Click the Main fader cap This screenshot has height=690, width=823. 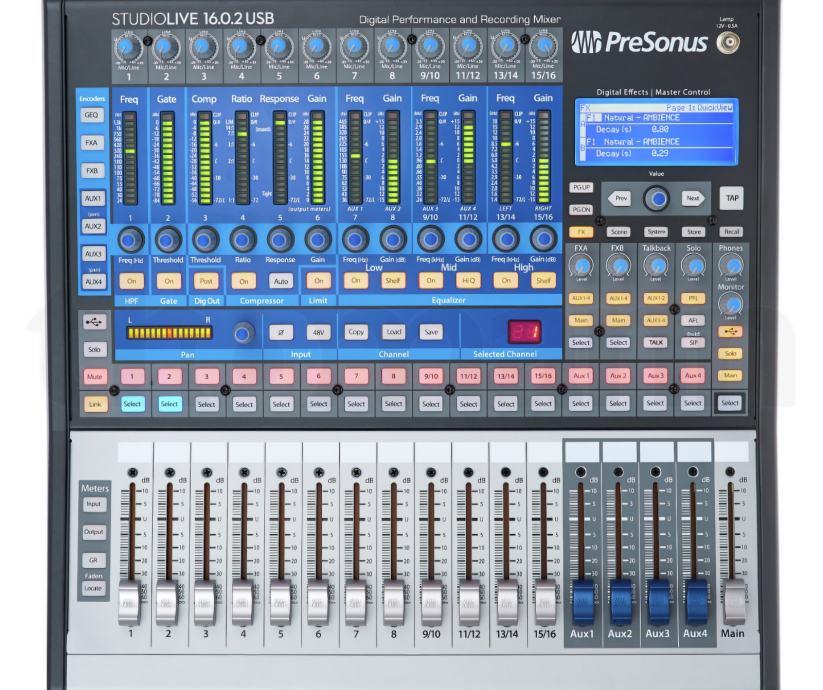734,602
